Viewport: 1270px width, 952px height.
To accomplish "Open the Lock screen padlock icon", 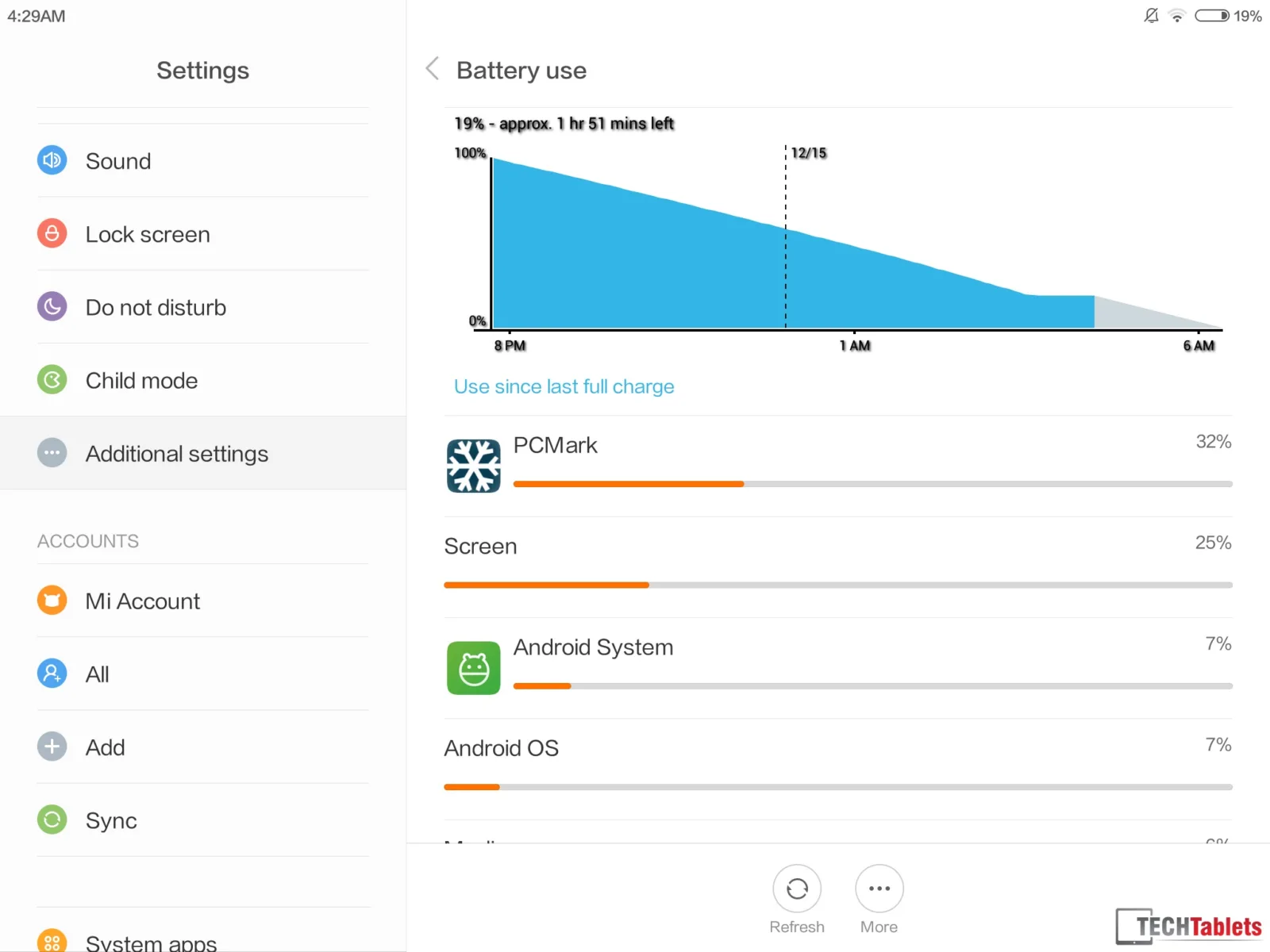I will [x=52, y=233].
